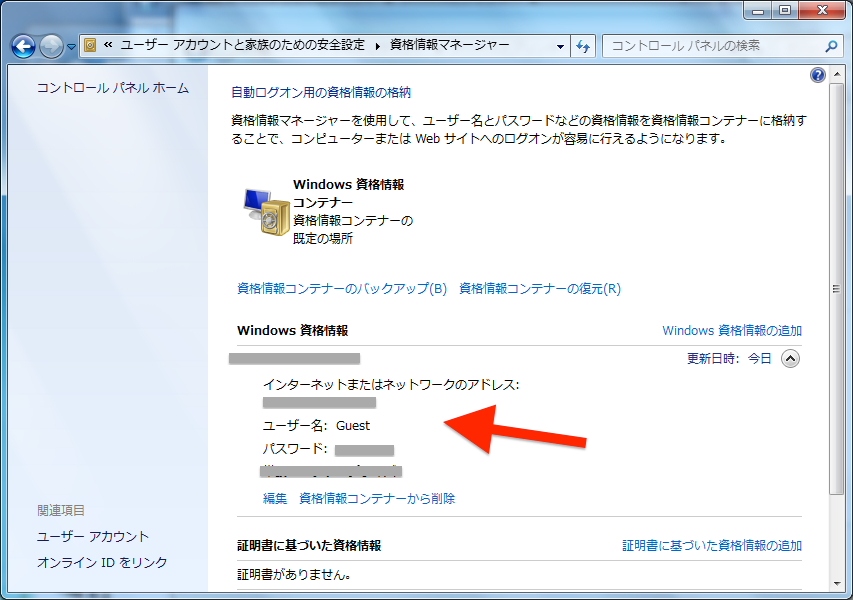
Task: Click the 関連項目 label in the sidebar
Action: [61, 510]
